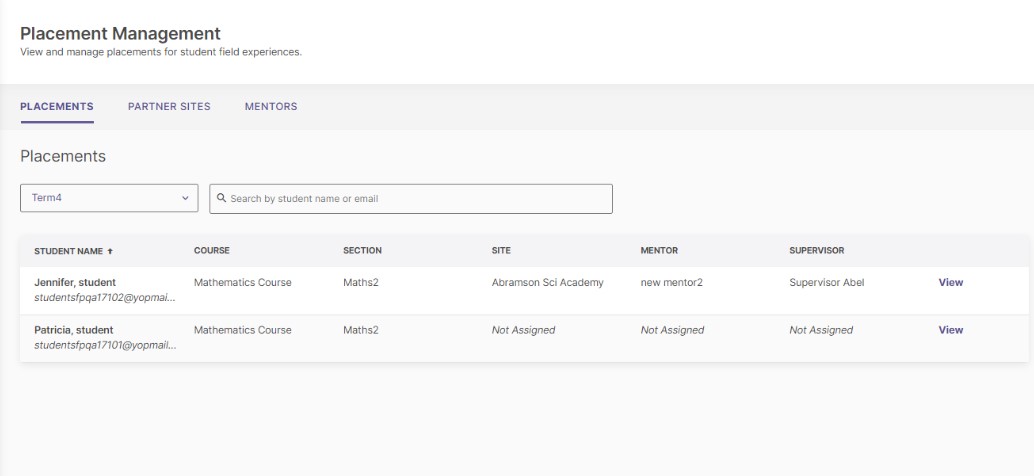Select the Jennifer, student name cell

pyautogui.click(x=75, y=283)
